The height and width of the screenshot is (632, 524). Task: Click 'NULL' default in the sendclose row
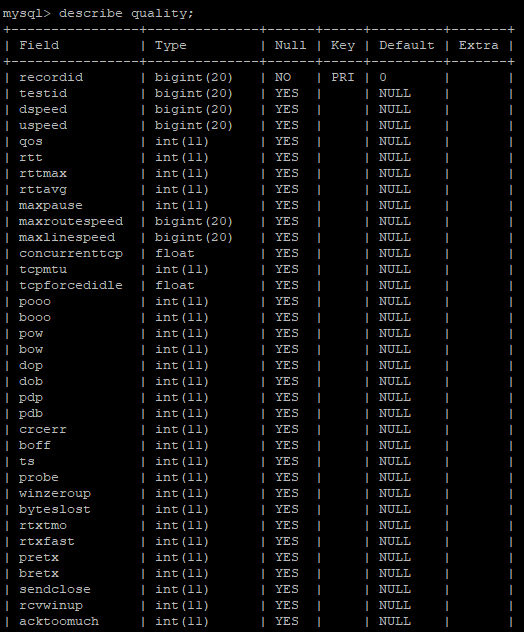point(395,589)
